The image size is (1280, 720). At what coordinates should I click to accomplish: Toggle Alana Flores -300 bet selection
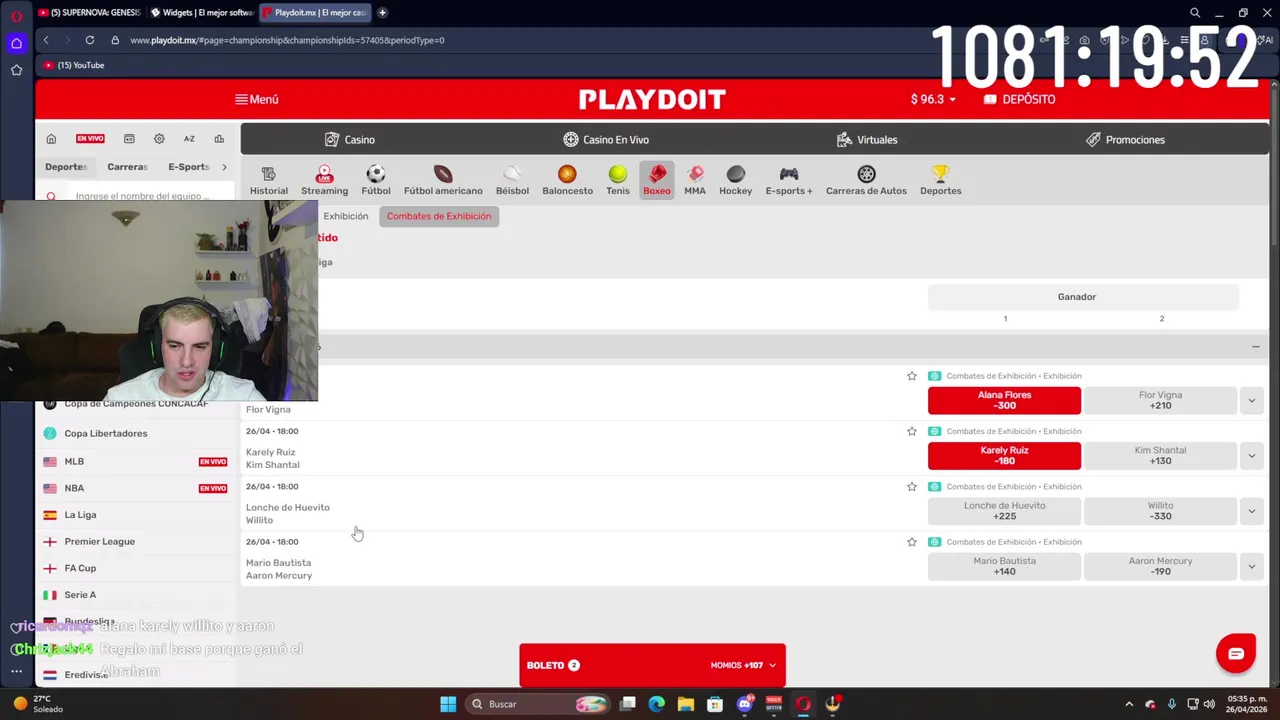pyautogui.click(x=1004, y=400)
